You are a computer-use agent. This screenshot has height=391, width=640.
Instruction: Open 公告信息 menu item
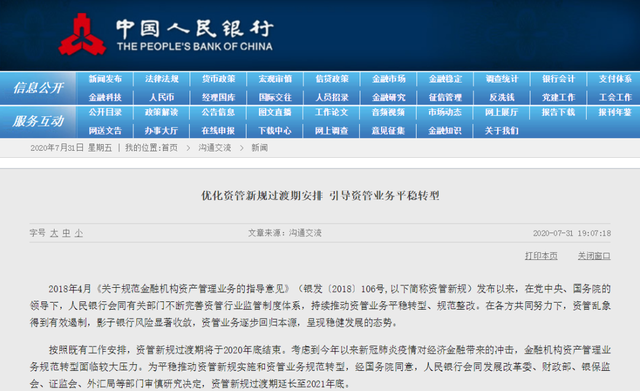point(218,112)
